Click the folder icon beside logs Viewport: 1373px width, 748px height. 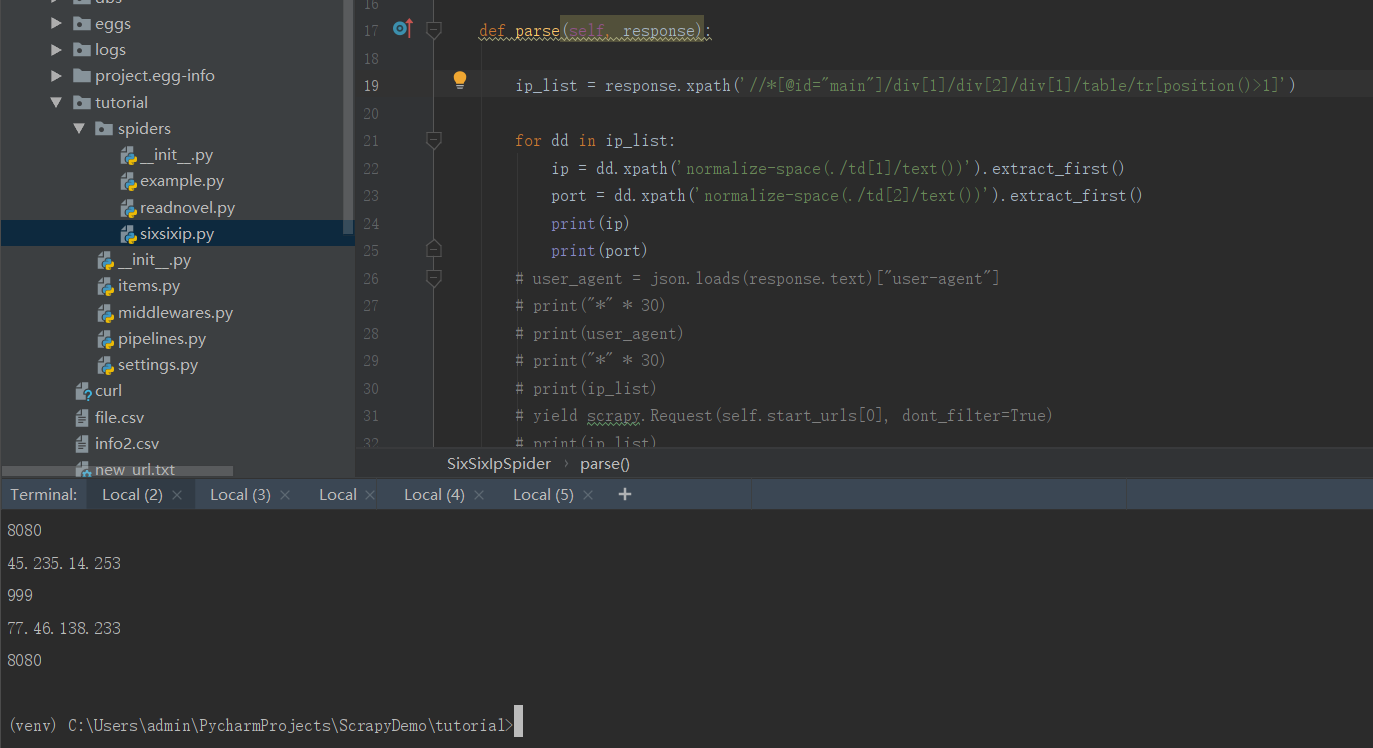(x=82, y=50)
